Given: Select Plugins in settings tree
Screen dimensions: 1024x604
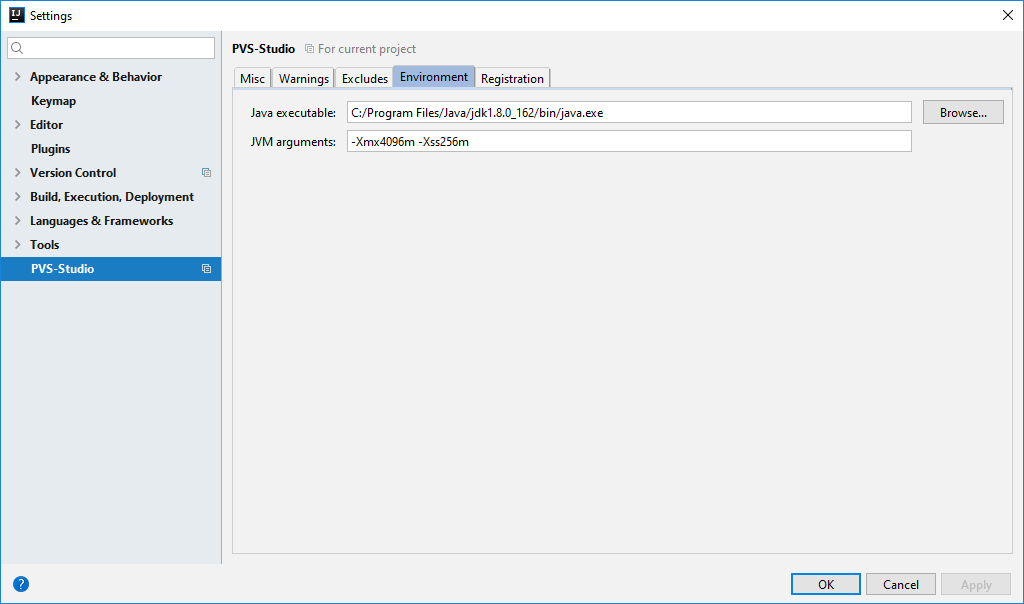Looking at the screenshot, I should [x=50, y=149].
